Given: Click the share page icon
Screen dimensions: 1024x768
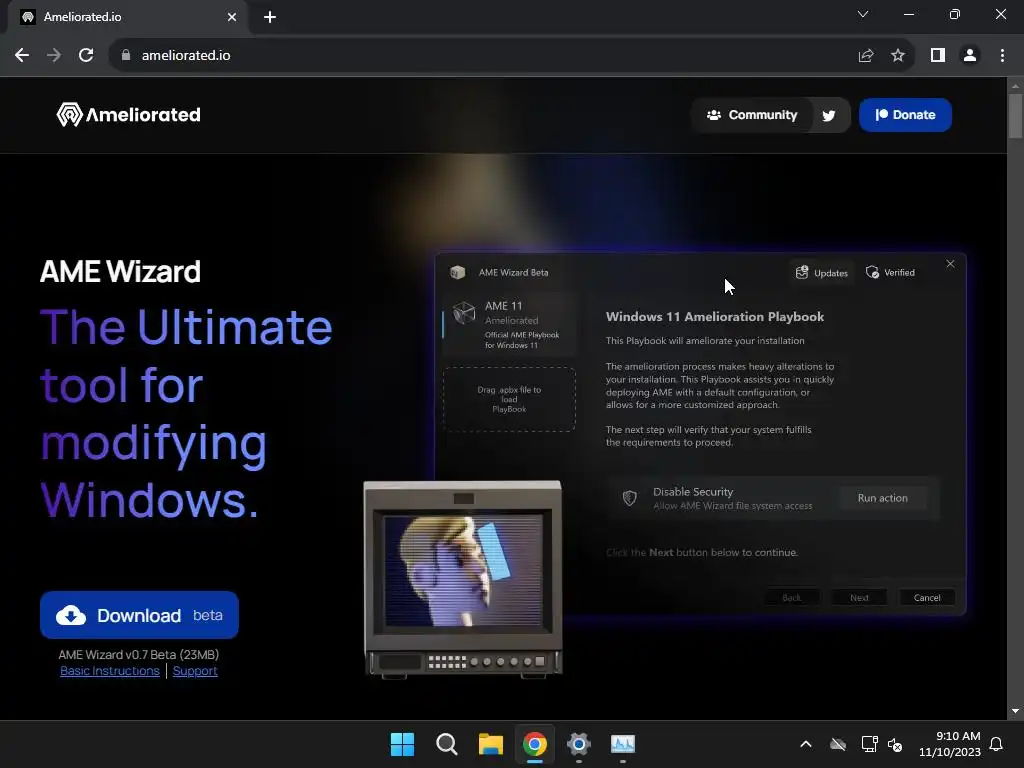Looking at the screenshot, I should pos(866,56).
